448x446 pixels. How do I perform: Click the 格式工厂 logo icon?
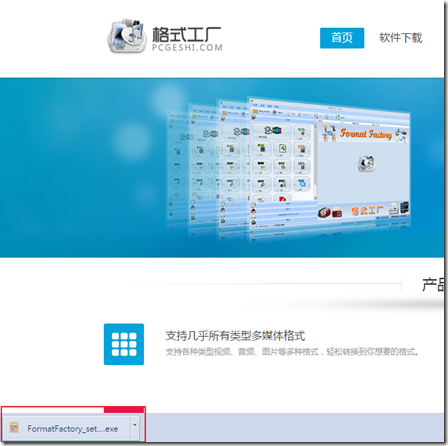[x=127, y=36]
